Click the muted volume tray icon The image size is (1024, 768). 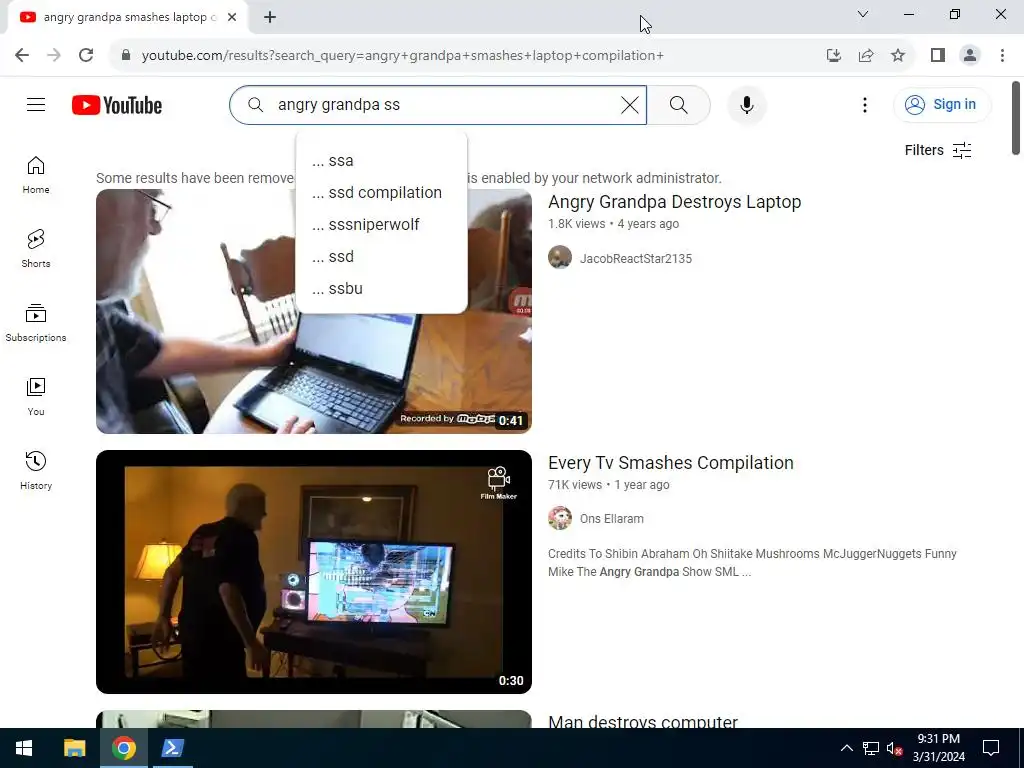pyautogui.click(x=894, y=748)
